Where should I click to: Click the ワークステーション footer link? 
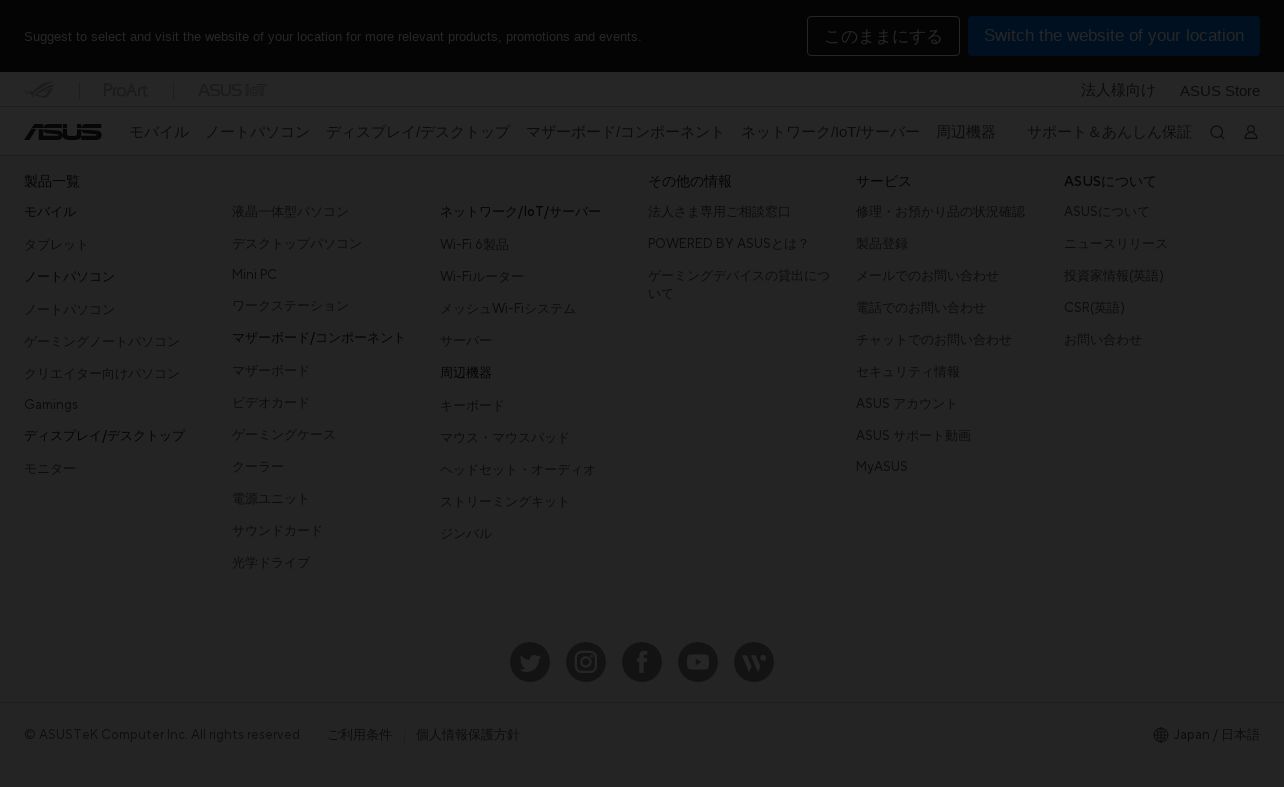290,306
